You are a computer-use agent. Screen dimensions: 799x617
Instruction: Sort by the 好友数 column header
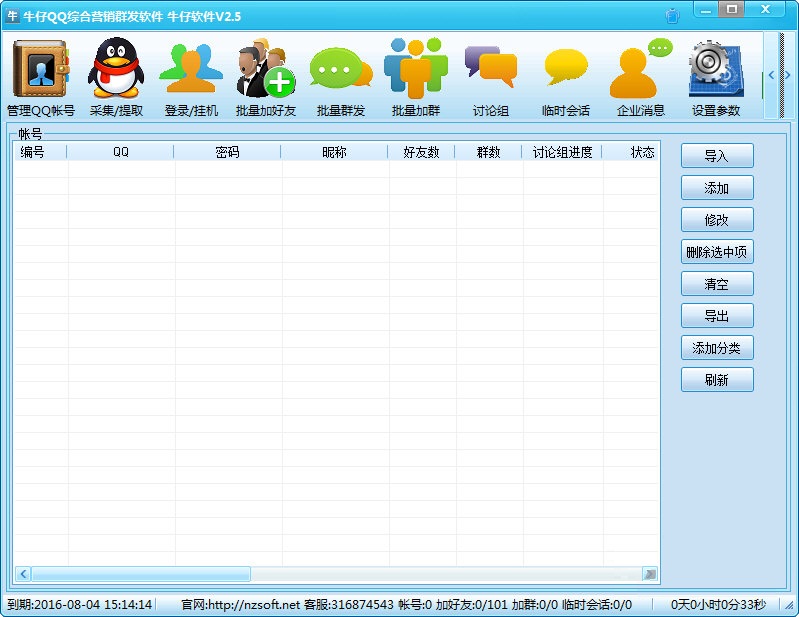[x=421, y=152]
